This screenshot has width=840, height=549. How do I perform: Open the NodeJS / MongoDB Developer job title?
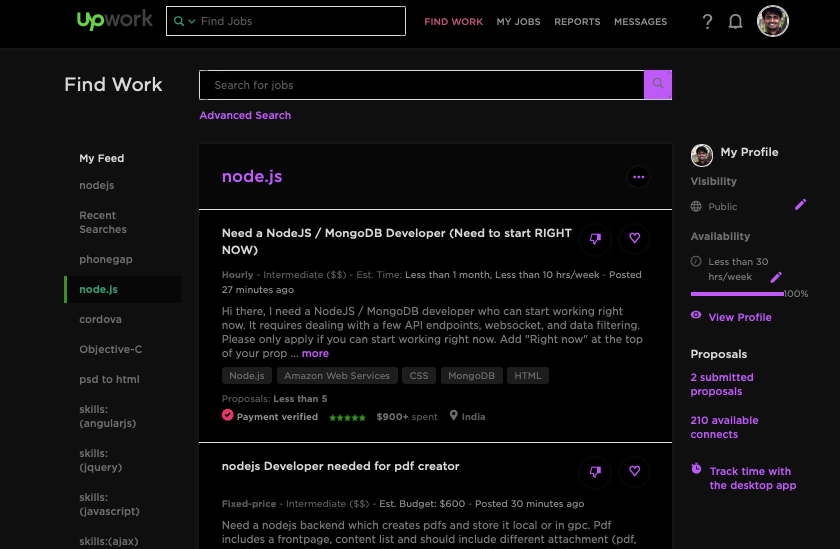click(396, 242)
